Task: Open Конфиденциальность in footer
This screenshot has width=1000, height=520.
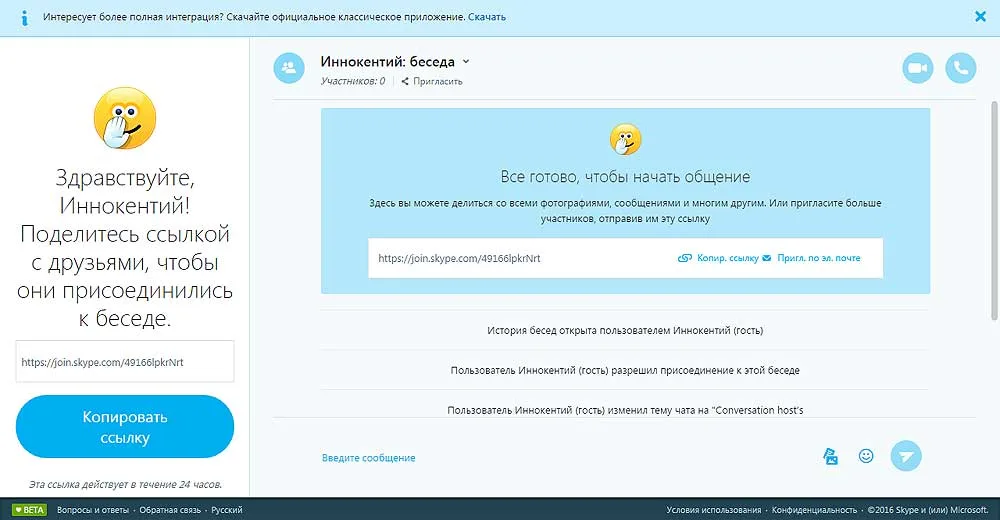Action: [x=814, y=510]
